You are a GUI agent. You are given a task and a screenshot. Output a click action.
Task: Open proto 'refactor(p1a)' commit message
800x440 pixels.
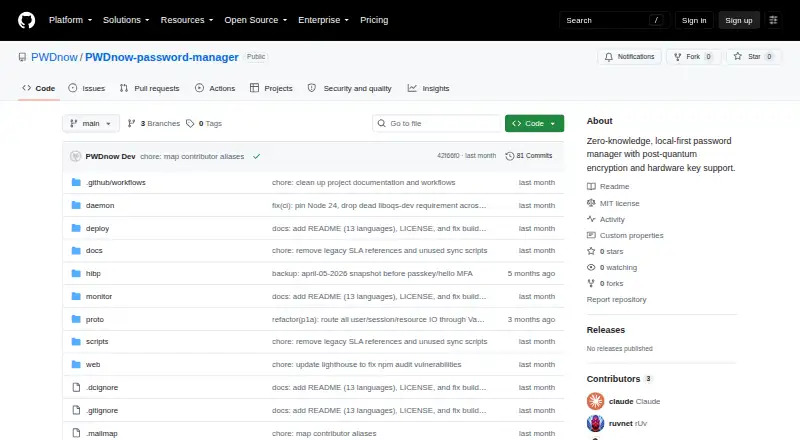(378, 320)
